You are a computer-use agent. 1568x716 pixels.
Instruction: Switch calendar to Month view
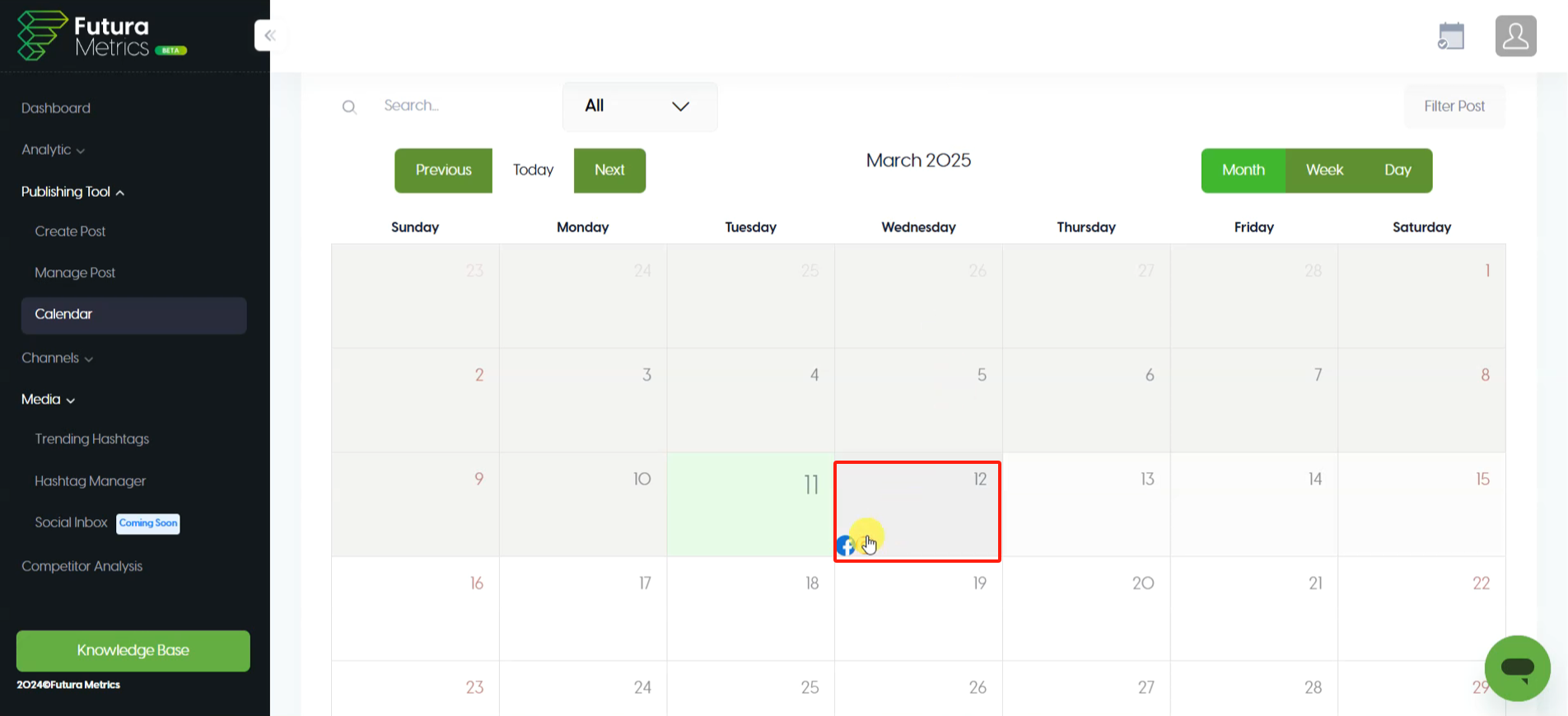click(1243, 171)
